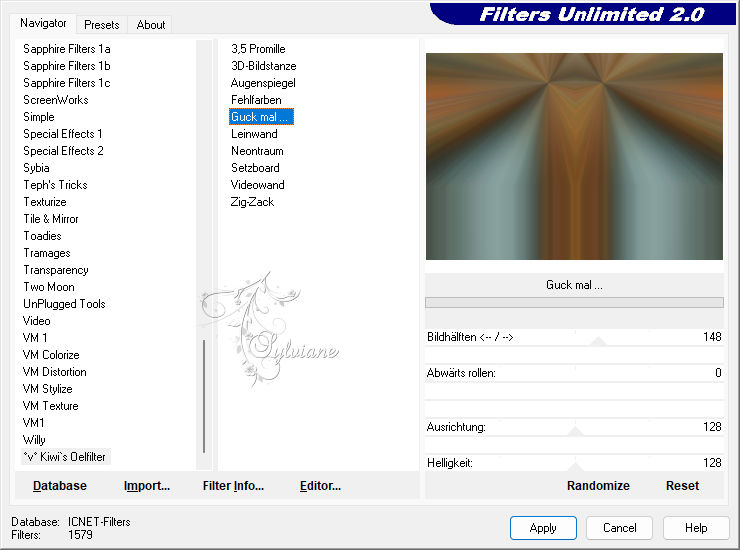Screen dimensions: 740x550
Task: Open Filter Info...
Action: click(233, 485)
